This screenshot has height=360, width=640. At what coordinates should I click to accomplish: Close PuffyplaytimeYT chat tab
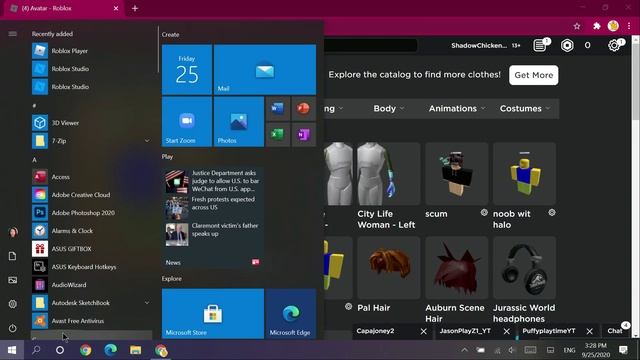589,331
